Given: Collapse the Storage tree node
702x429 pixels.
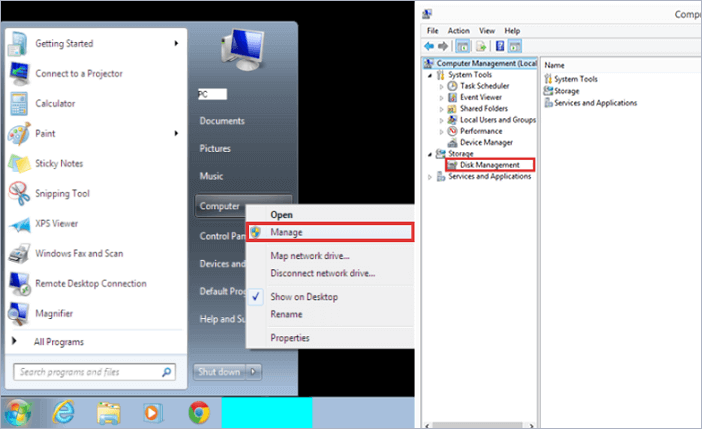Looking at the screenshot, I should pyautogui.click(x=430, y=154).
